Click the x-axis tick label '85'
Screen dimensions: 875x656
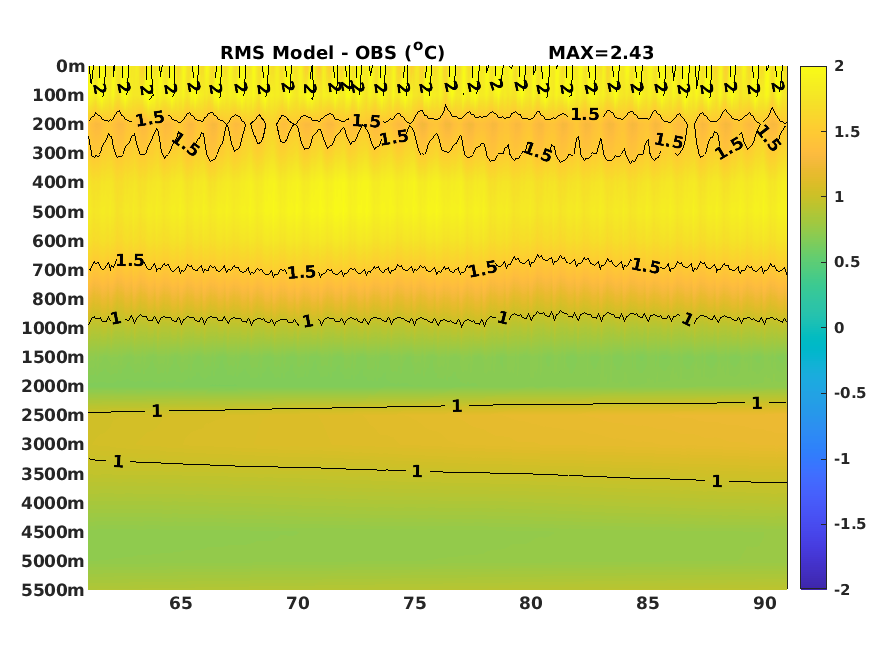point(648,604)
